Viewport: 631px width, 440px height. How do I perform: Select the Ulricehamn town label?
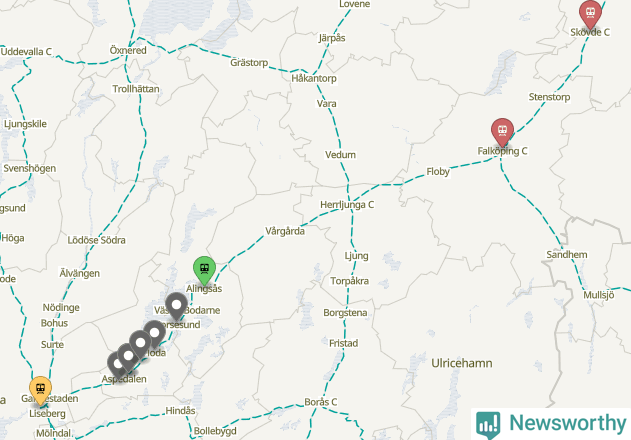[x=462, y=363]
